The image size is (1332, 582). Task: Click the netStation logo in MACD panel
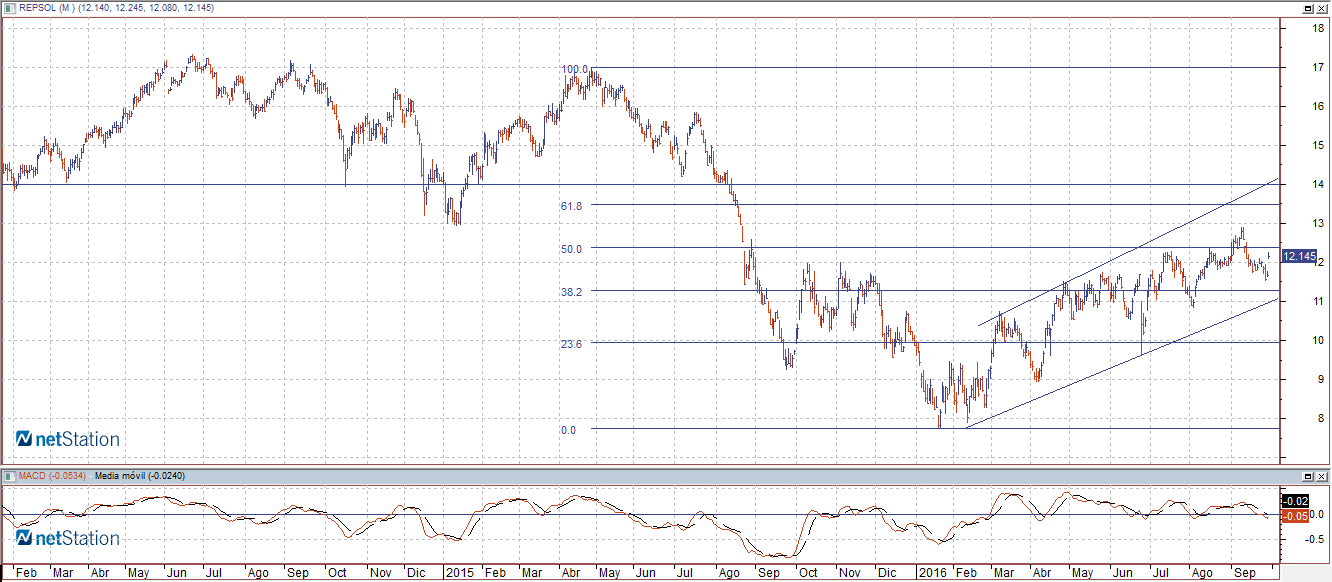(x=67, y=538)
